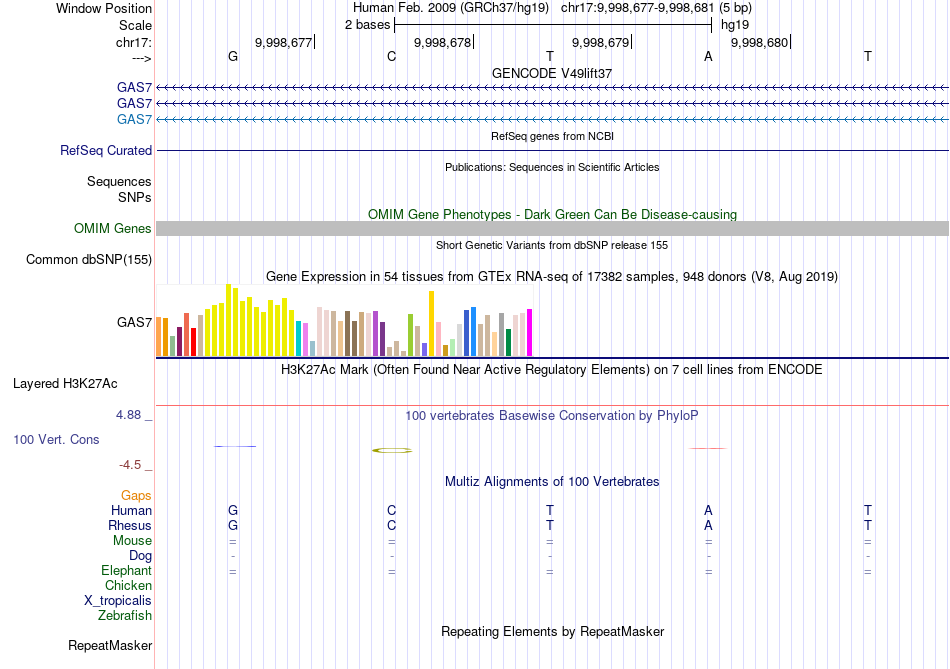The width and height of the screenshot is (950, 669).
Task: Open Repeating Elements by RepeatMasker title
Action: (552, 631)
